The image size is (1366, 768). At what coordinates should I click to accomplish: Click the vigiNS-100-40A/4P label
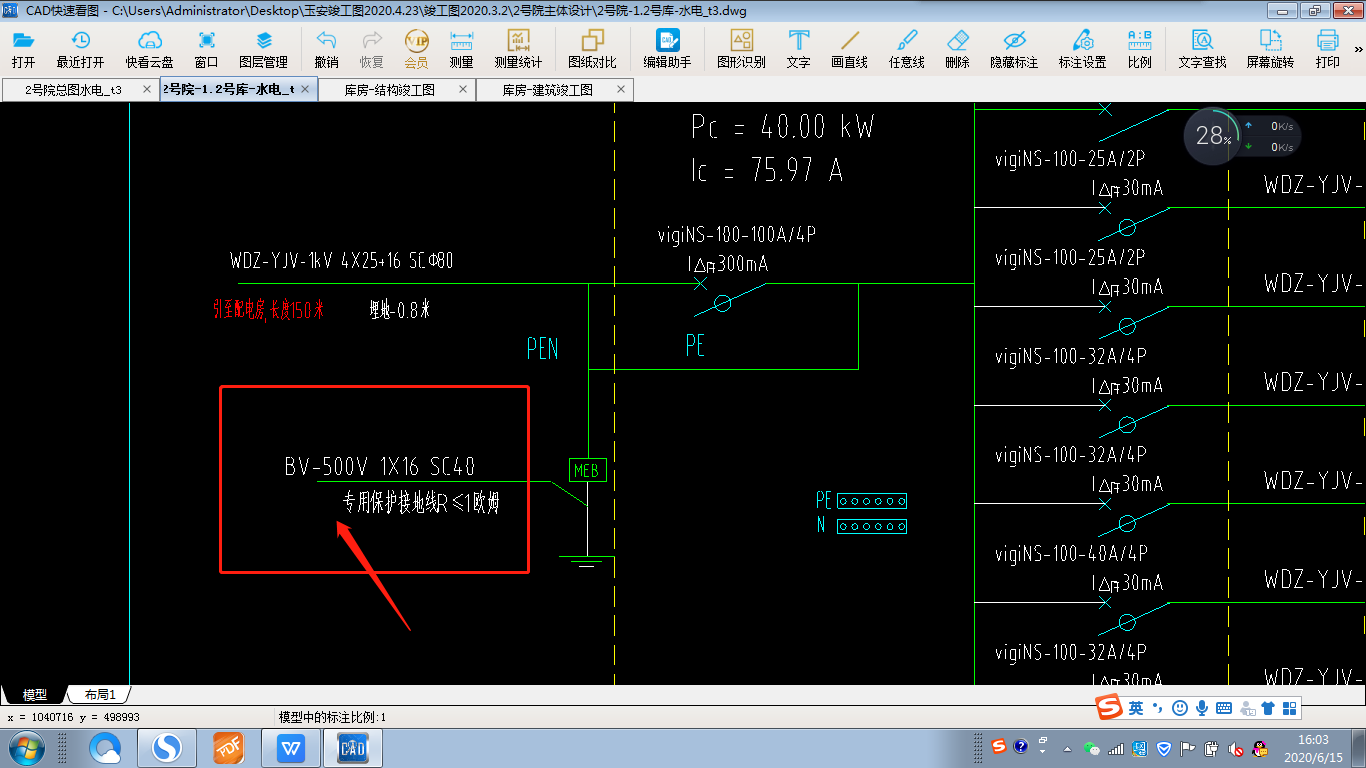[1070, 553]
